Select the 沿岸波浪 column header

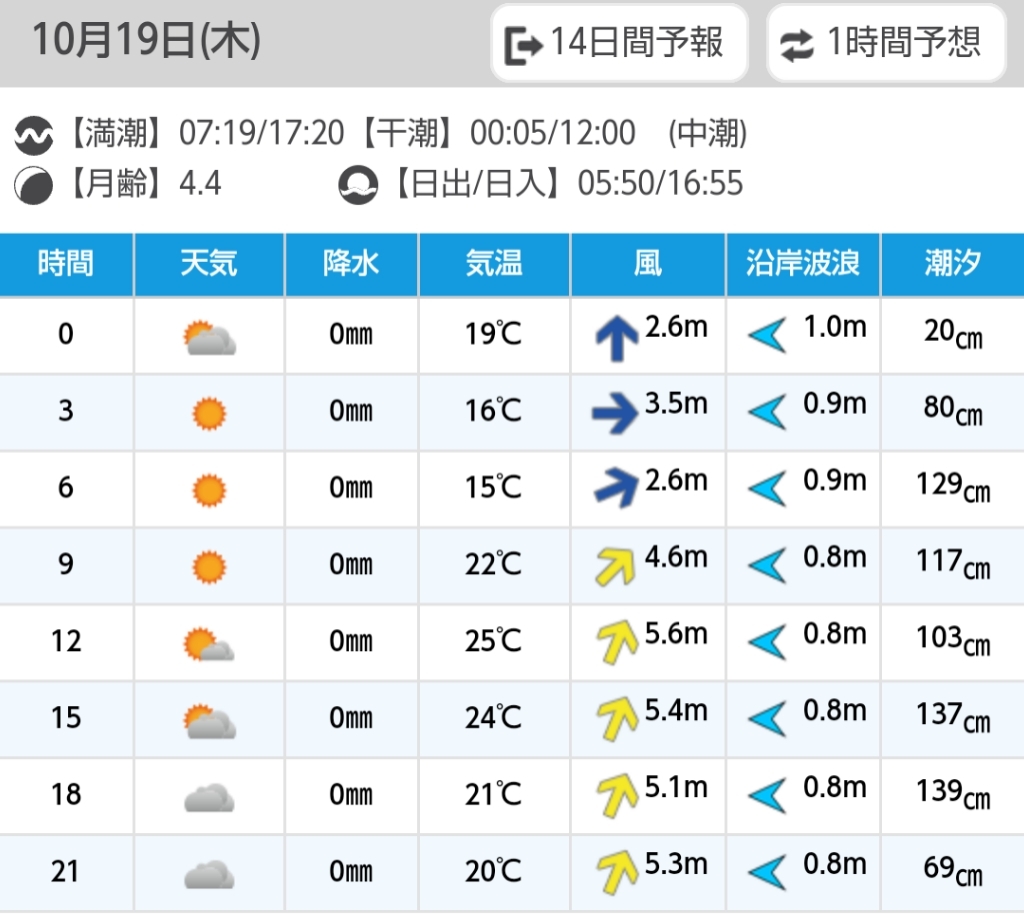803,264
